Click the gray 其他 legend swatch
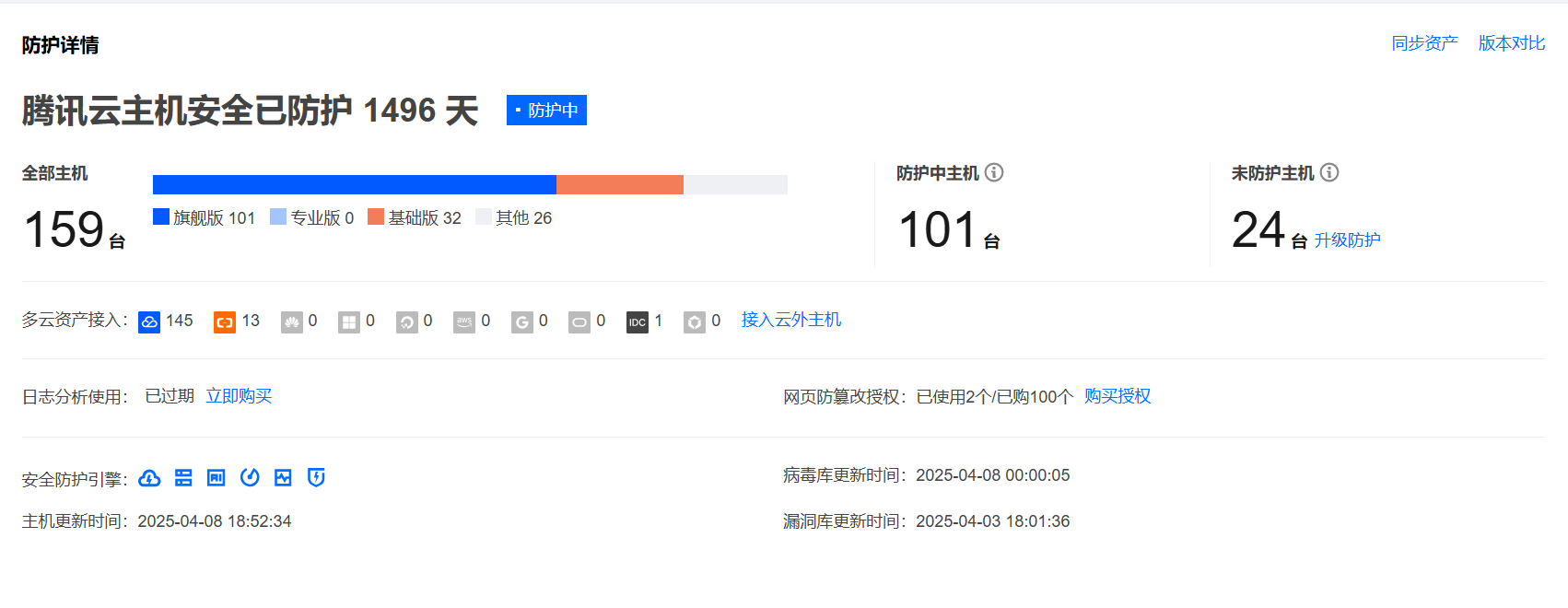The width and height of the screenshot is (1568, 608). pos(484,216)
